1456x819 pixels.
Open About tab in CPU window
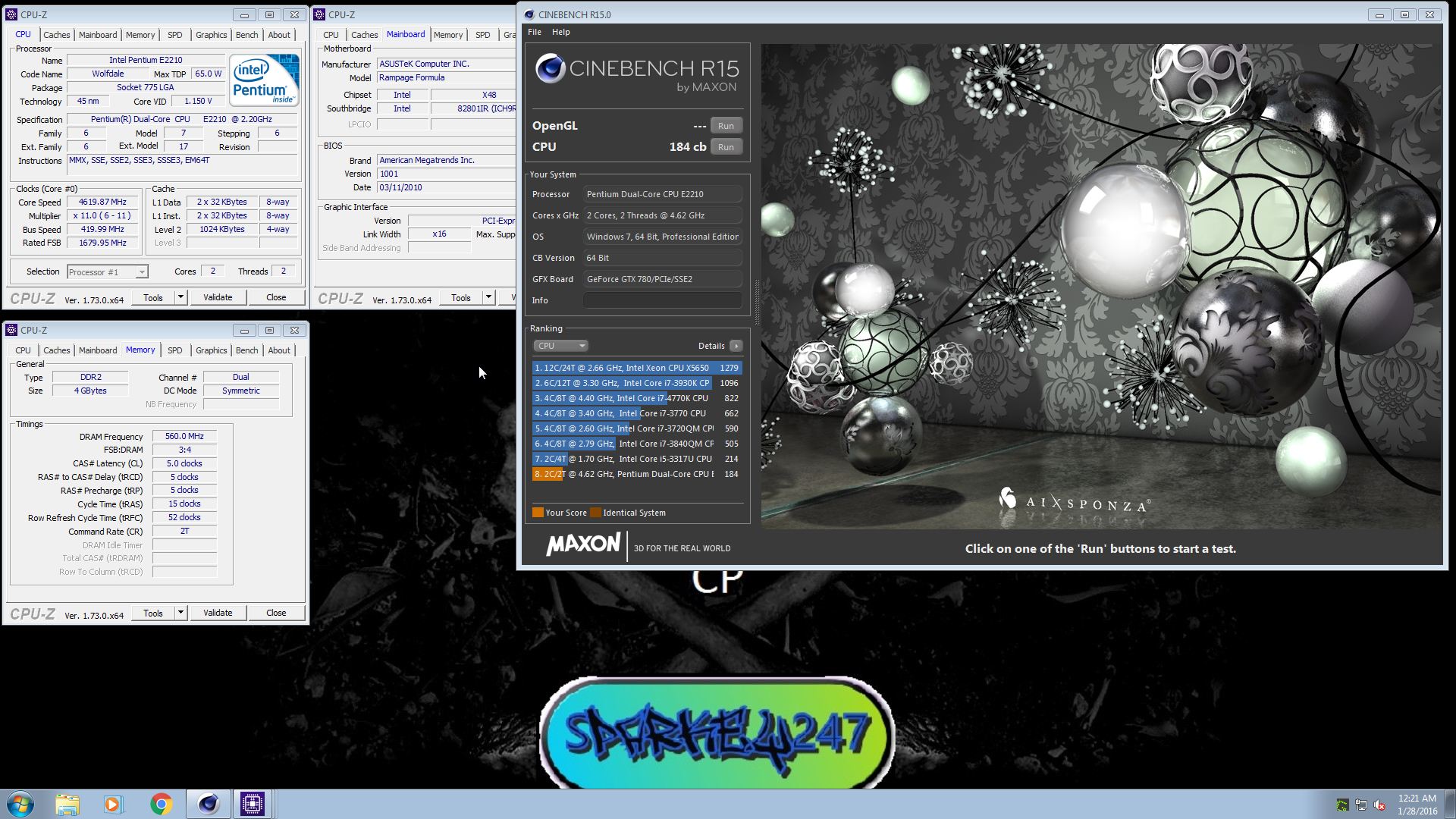point(279,35)
